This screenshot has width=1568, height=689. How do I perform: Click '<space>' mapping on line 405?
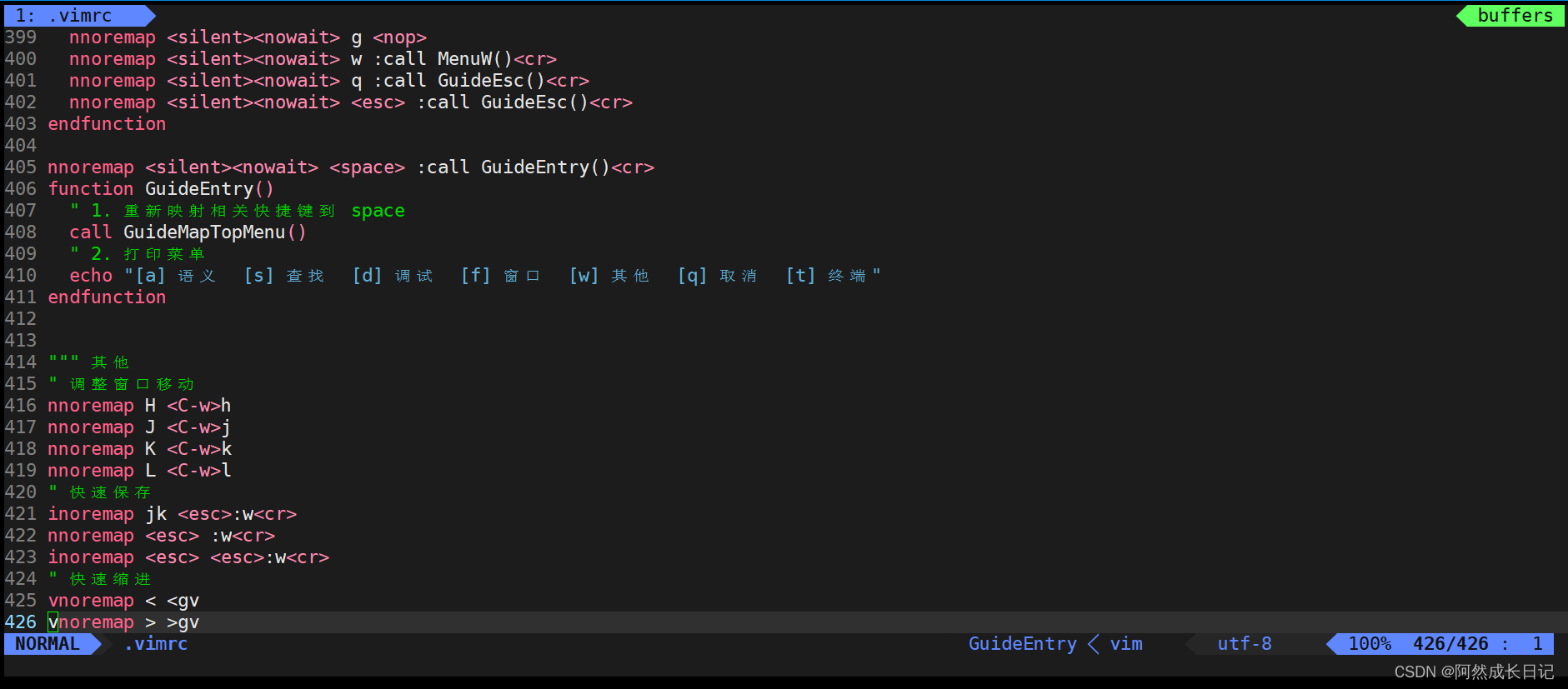pyautogui.click(x=367, y=167)
